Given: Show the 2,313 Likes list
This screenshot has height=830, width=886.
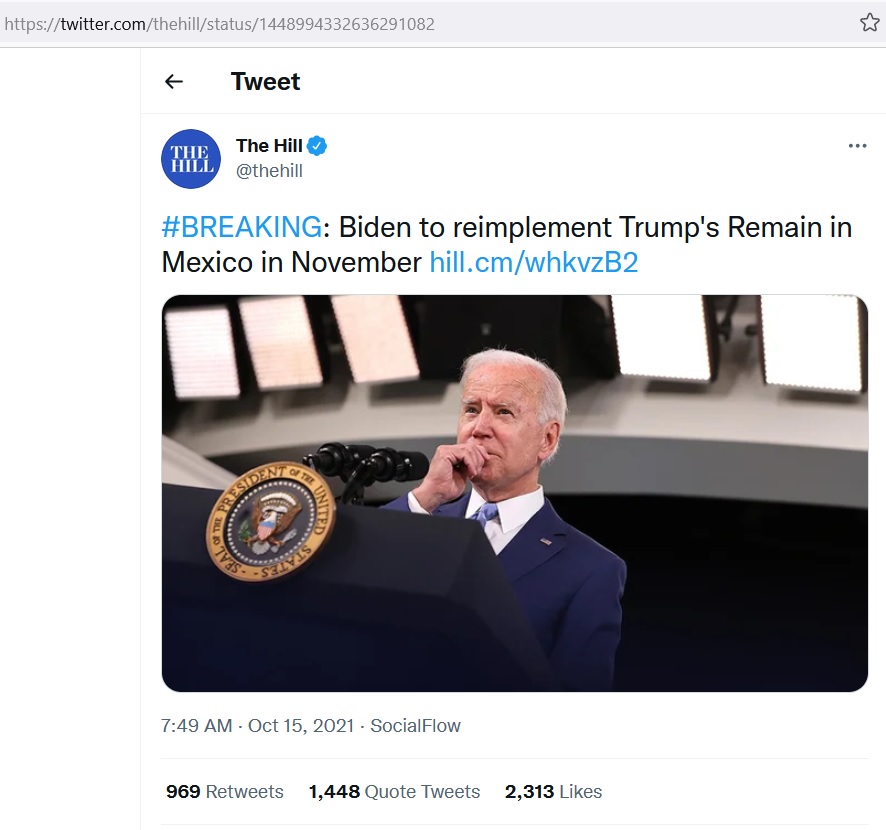Looking at the screenshot, I should click(553, 792).
